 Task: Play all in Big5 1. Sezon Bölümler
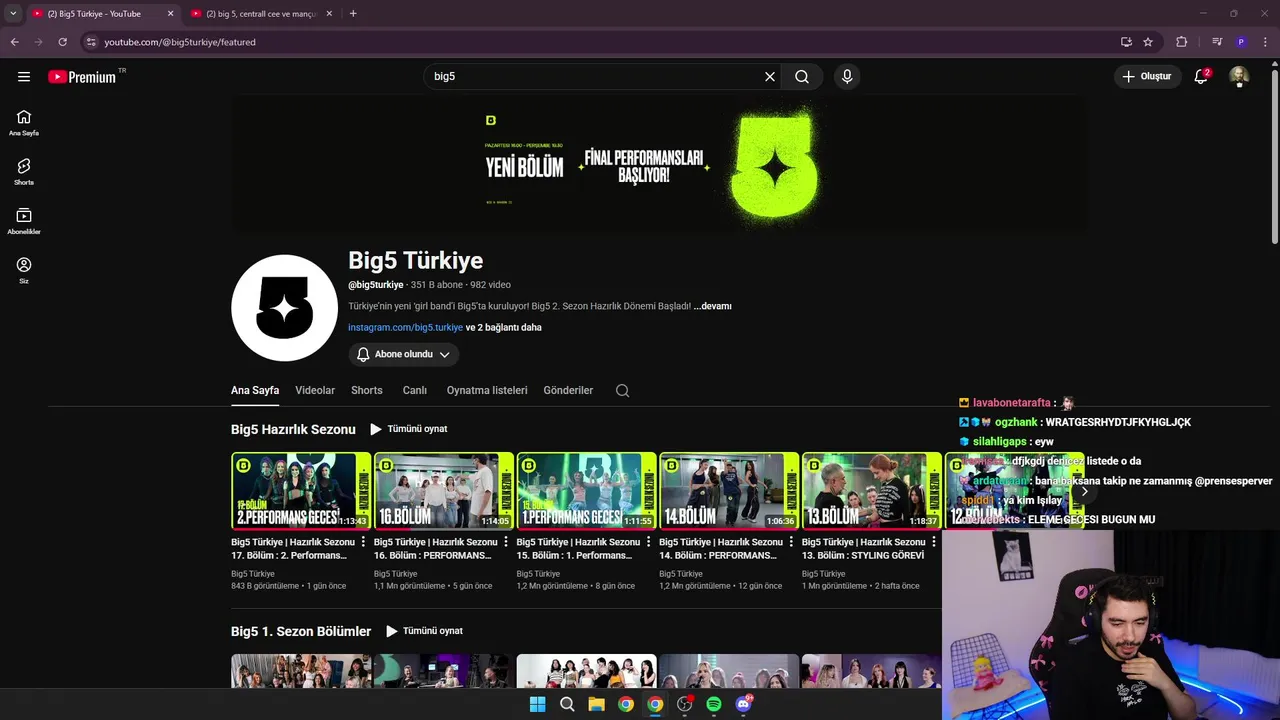point(425,631)
